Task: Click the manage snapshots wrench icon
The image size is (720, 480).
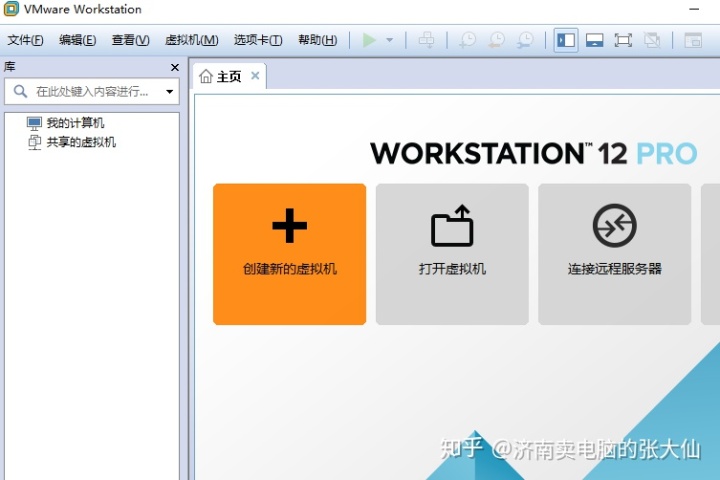Action: 525,40
